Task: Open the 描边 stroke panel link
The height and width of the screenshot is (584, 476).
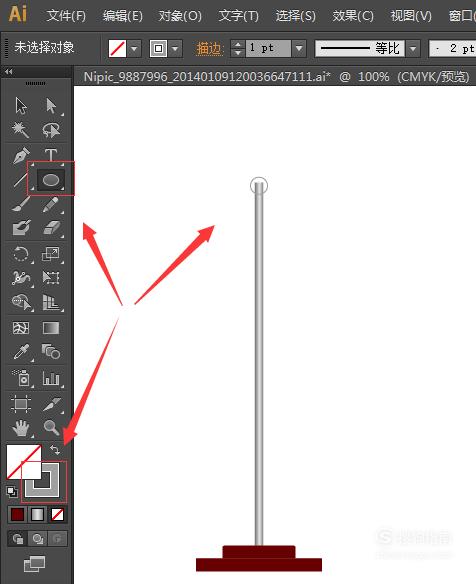Action: tap(209, 49)
